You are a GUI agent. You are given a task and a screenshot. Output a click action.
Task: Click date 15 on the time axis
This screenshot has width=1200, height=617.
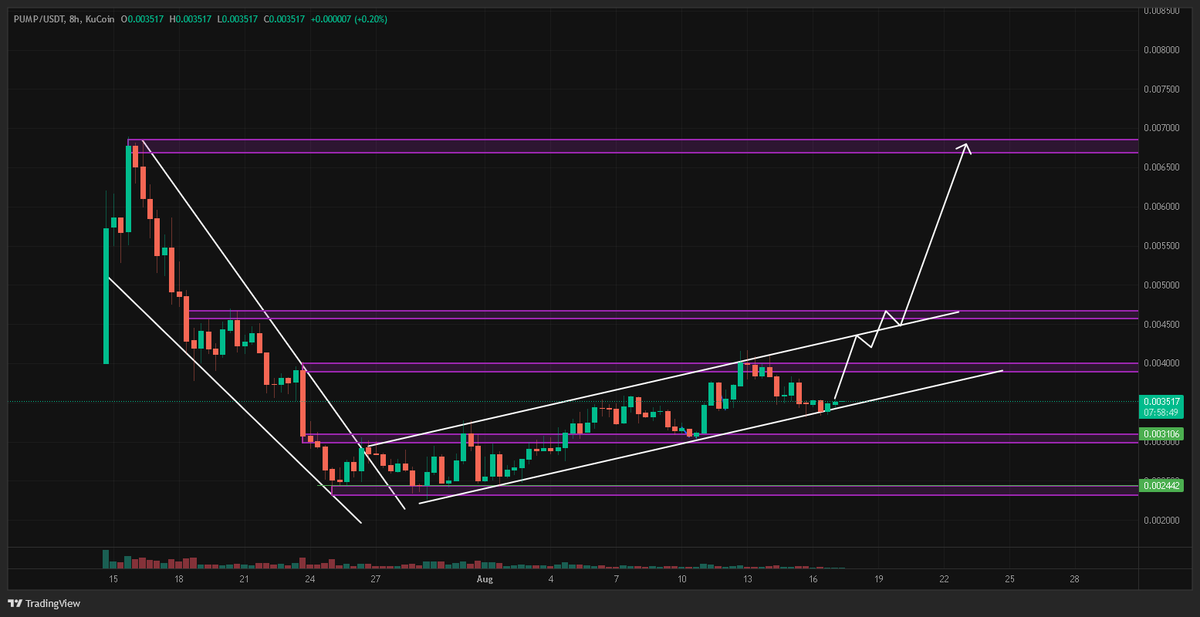[113, 579]
